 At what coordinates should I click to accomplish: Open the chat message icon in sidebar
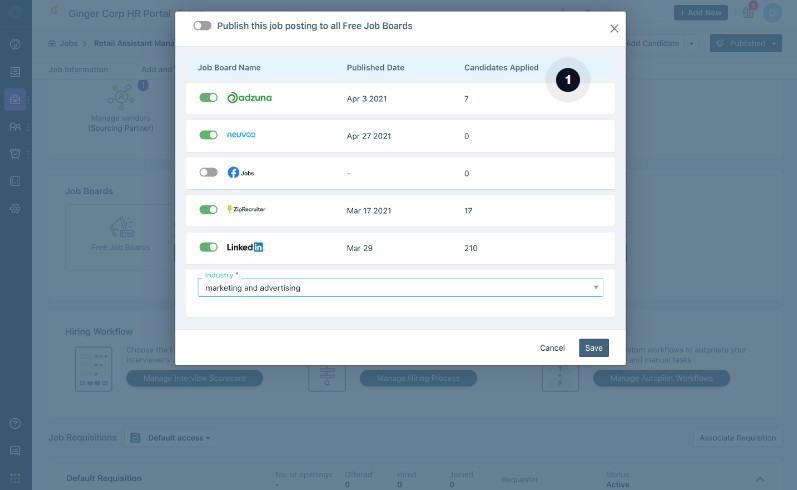pos(15,451)
